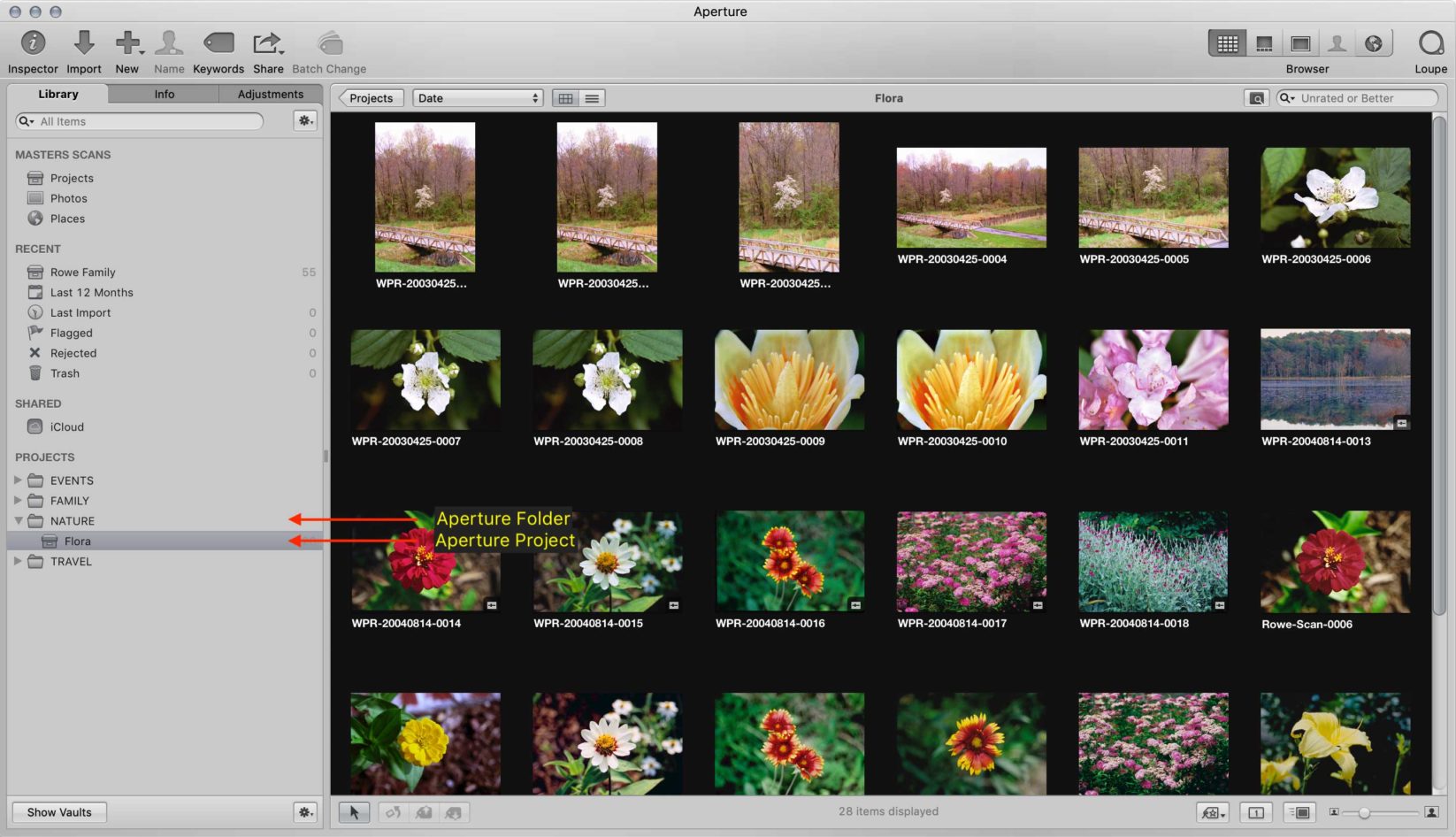Expand the EVENTS folder

(18, 480)
